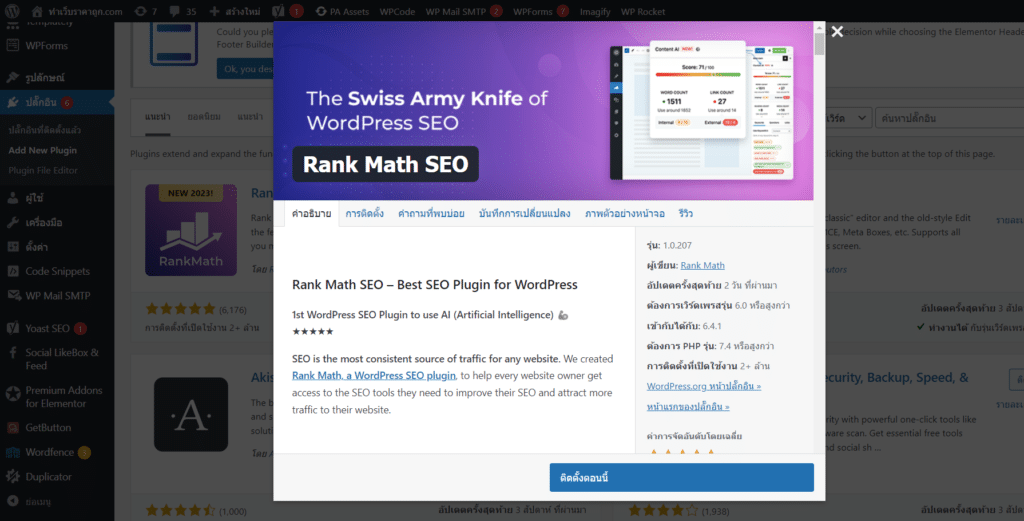
Task: Click the ติดตั้งตอนนี้ (Install Now) button
Action: tap(682, 477)
